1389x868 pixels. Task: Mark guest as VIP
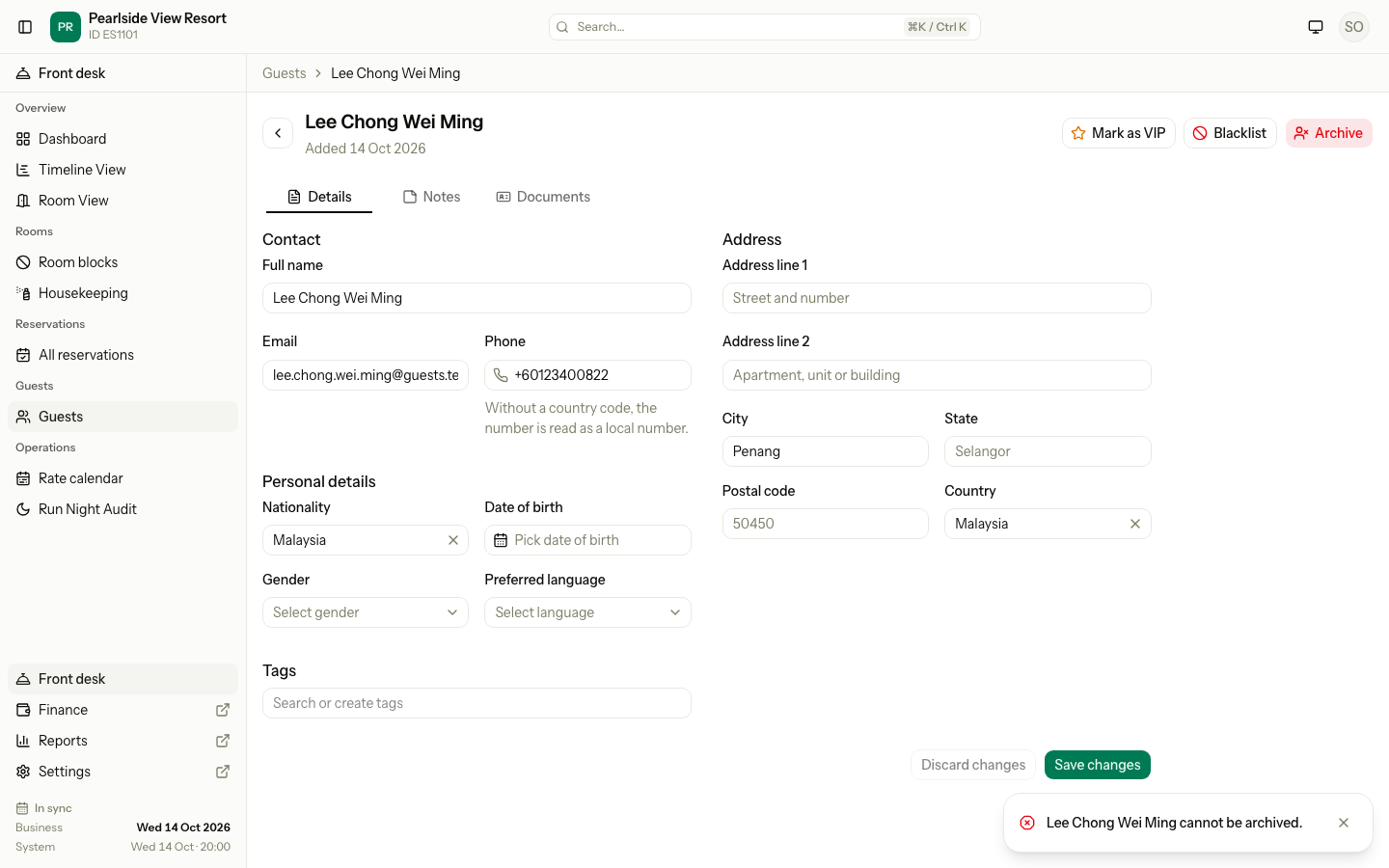pos(1119,133)
